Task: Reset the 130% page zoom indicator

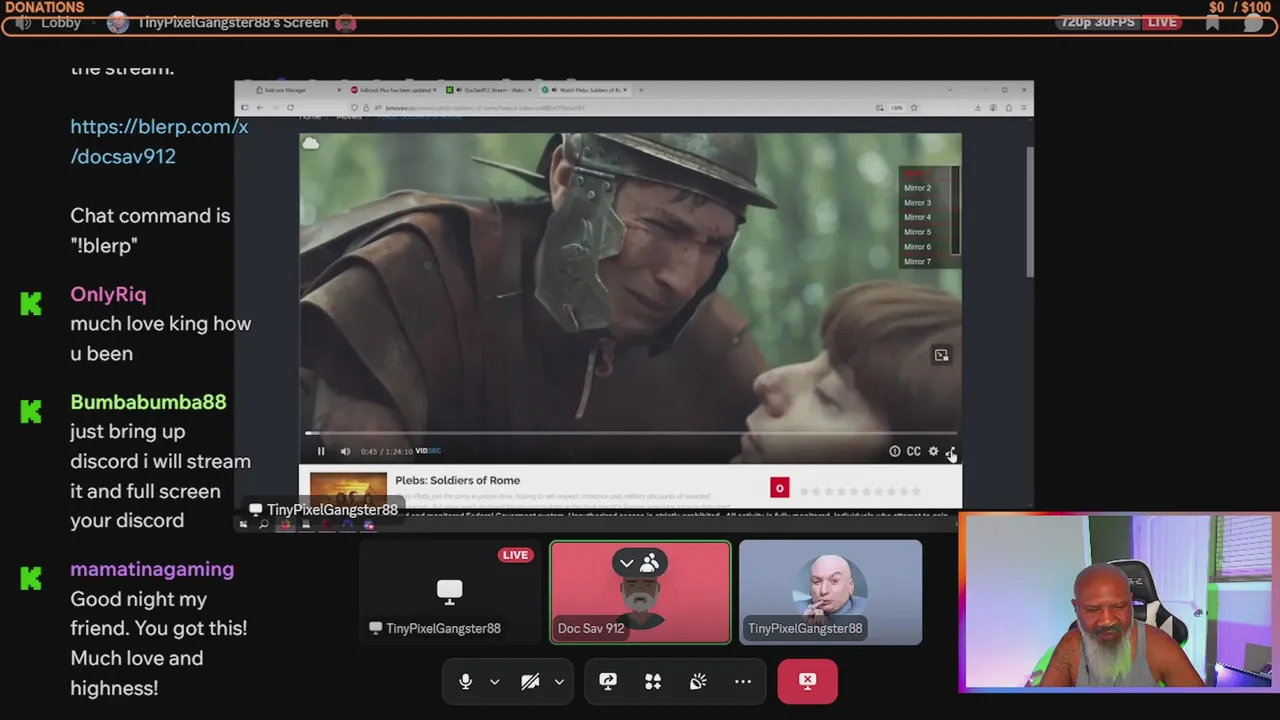Action: pyautogui.click(x=896, y=108)
